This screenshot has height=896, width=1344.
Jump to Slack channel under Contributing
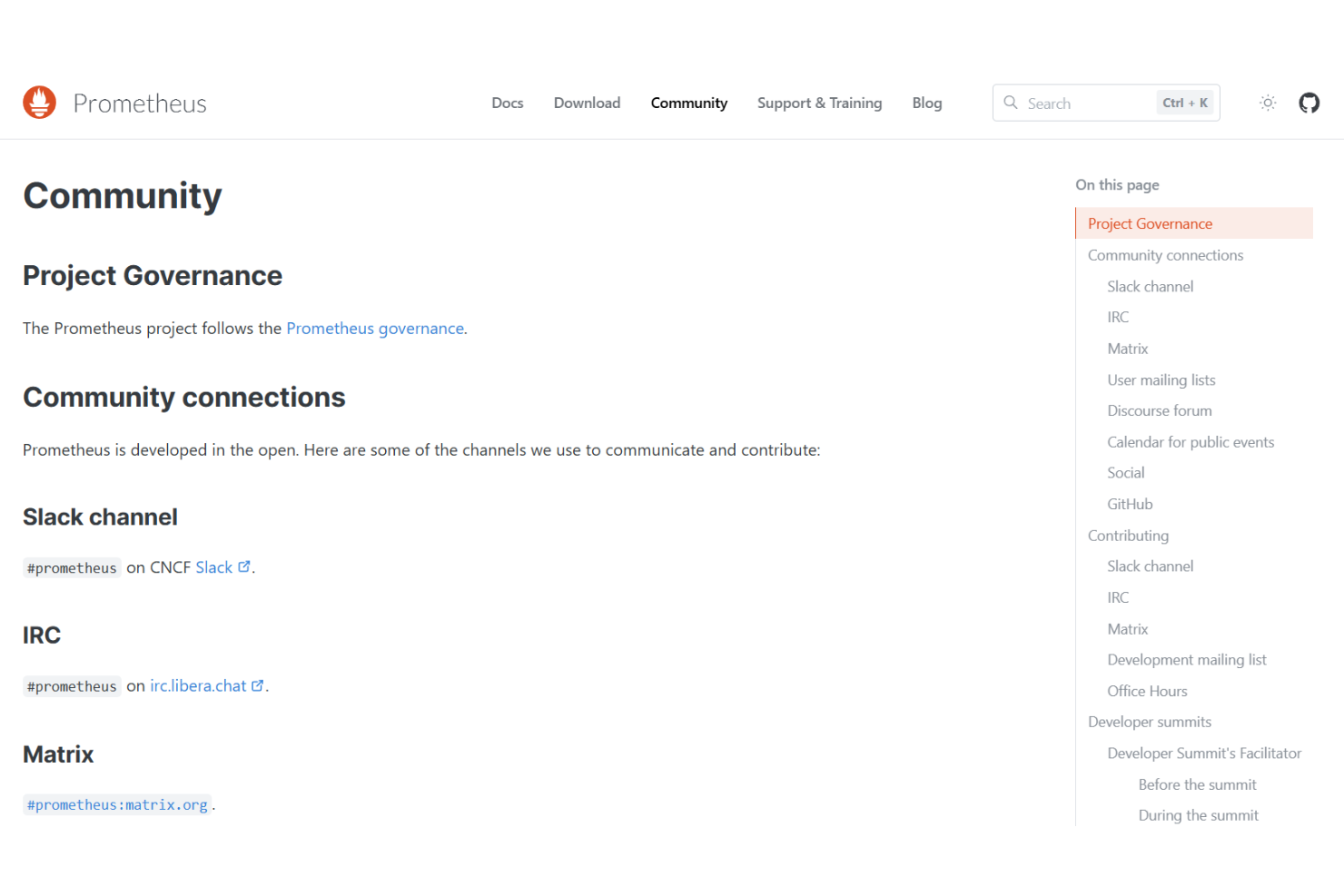pyautogui.click(x=1151, y=566)
